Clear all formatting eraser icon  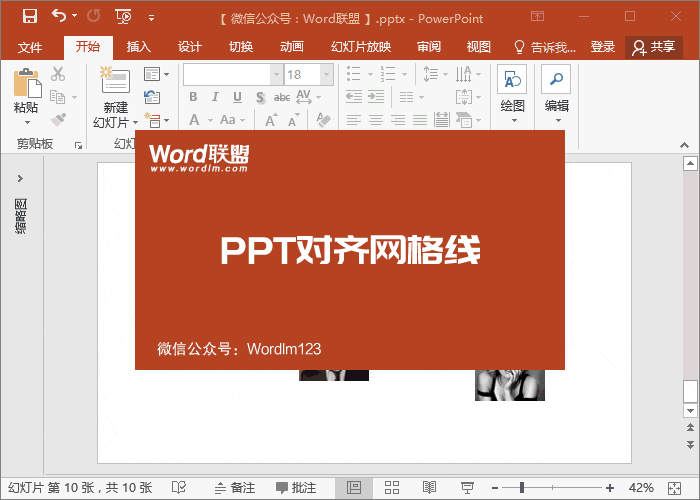(x=324, y=120)
